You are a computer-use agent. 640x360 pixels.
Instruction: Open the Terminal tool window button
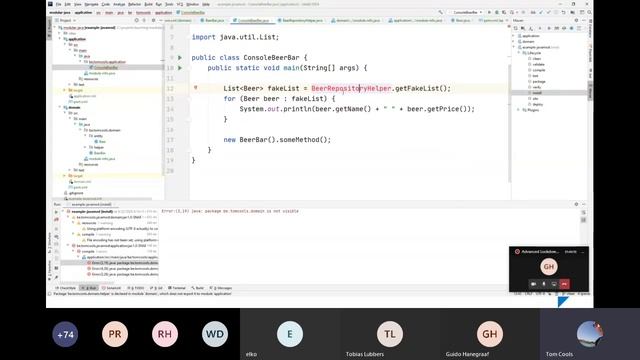(177, 288)
